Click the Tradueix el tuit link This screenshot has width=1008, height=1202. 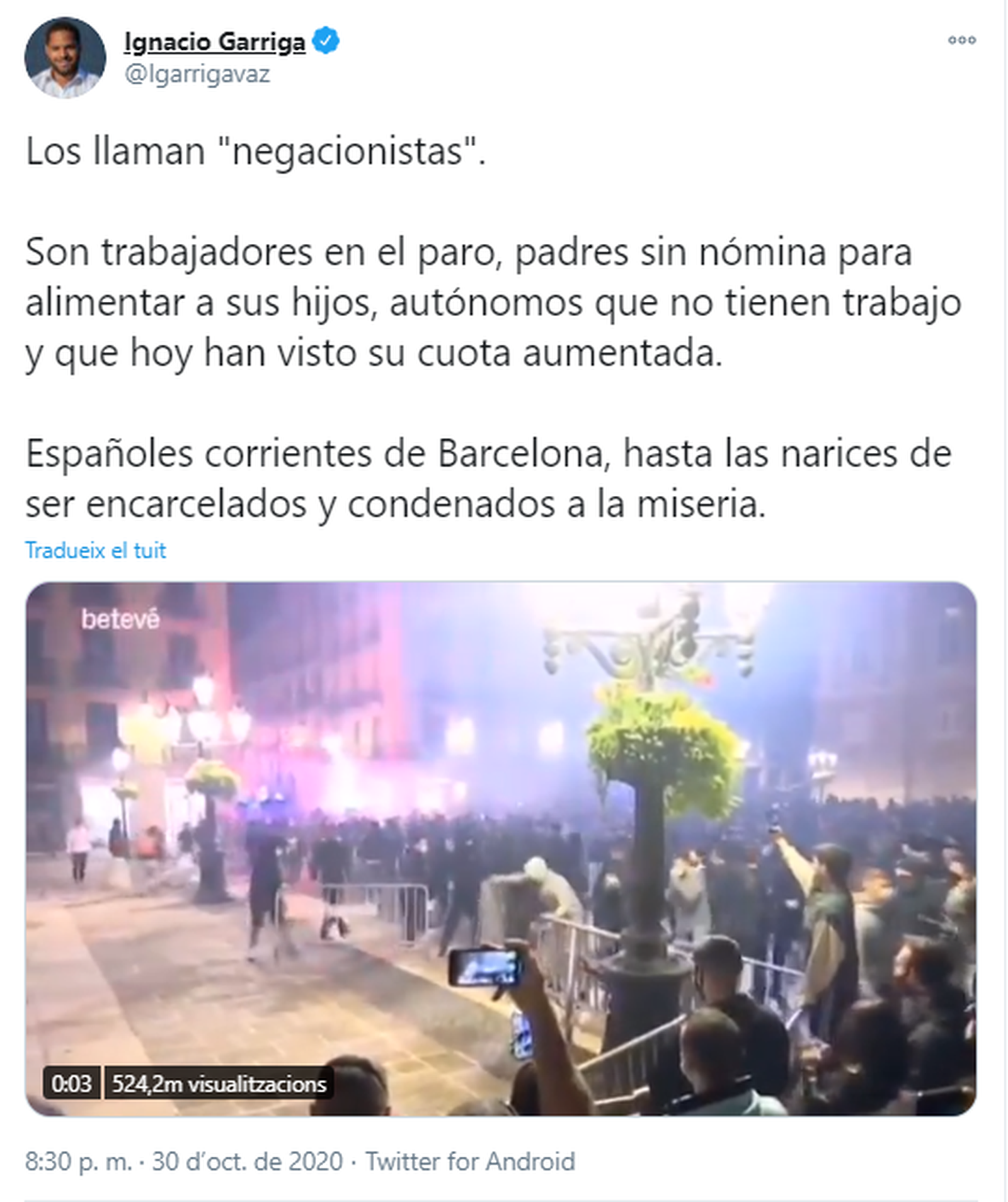[96, 550]
